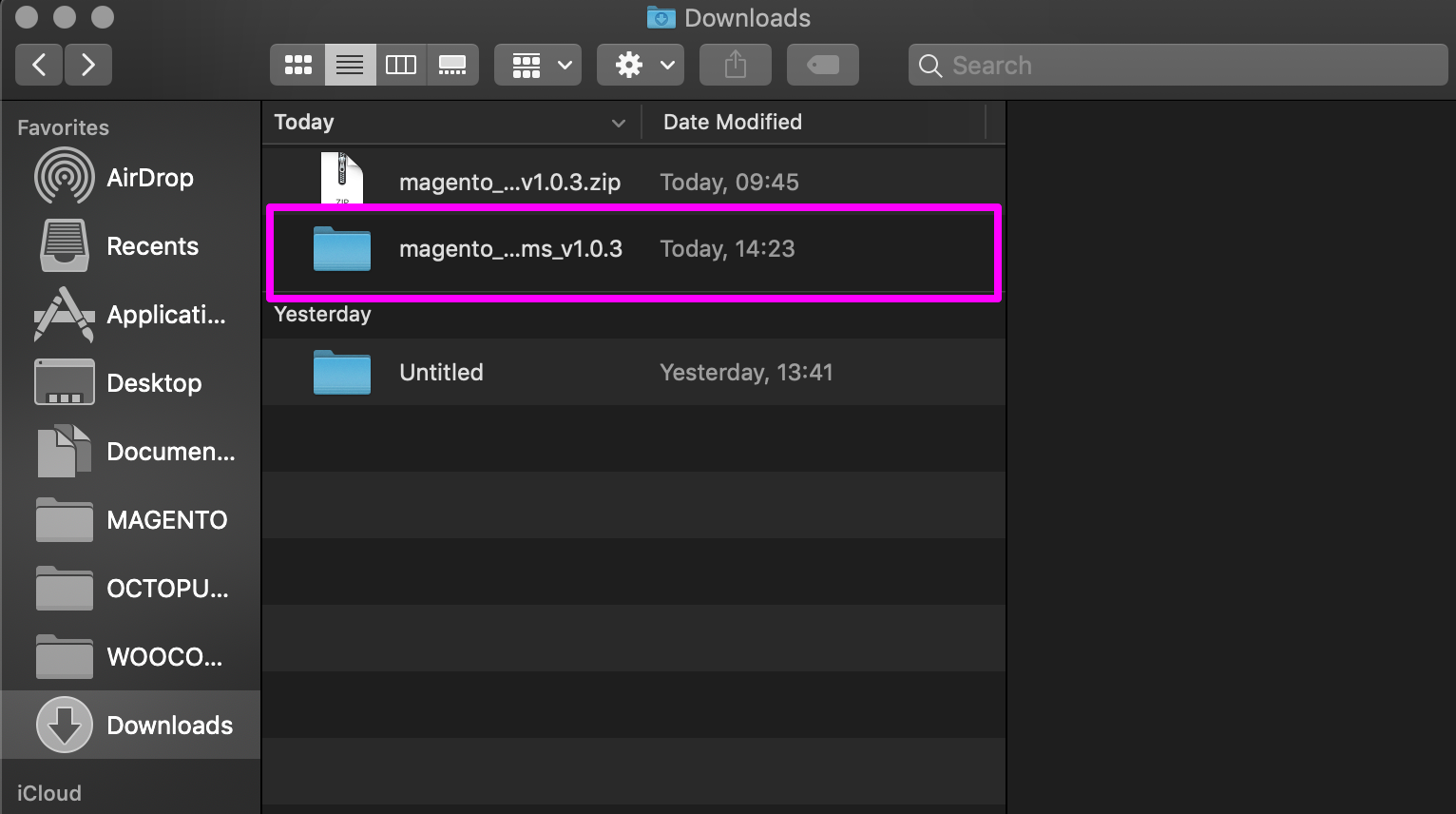
Task: Sort by Date Modified column
Action: (732, 122)
